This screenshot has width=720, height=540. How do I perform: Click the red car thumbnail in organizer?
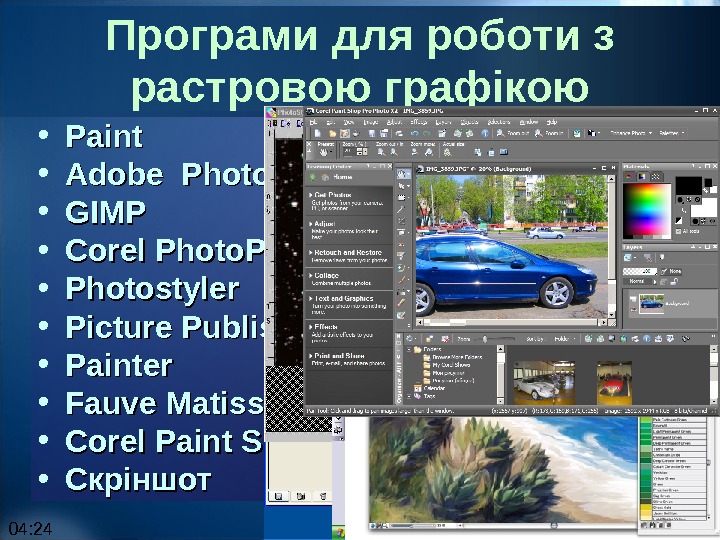tap(614, 382)
